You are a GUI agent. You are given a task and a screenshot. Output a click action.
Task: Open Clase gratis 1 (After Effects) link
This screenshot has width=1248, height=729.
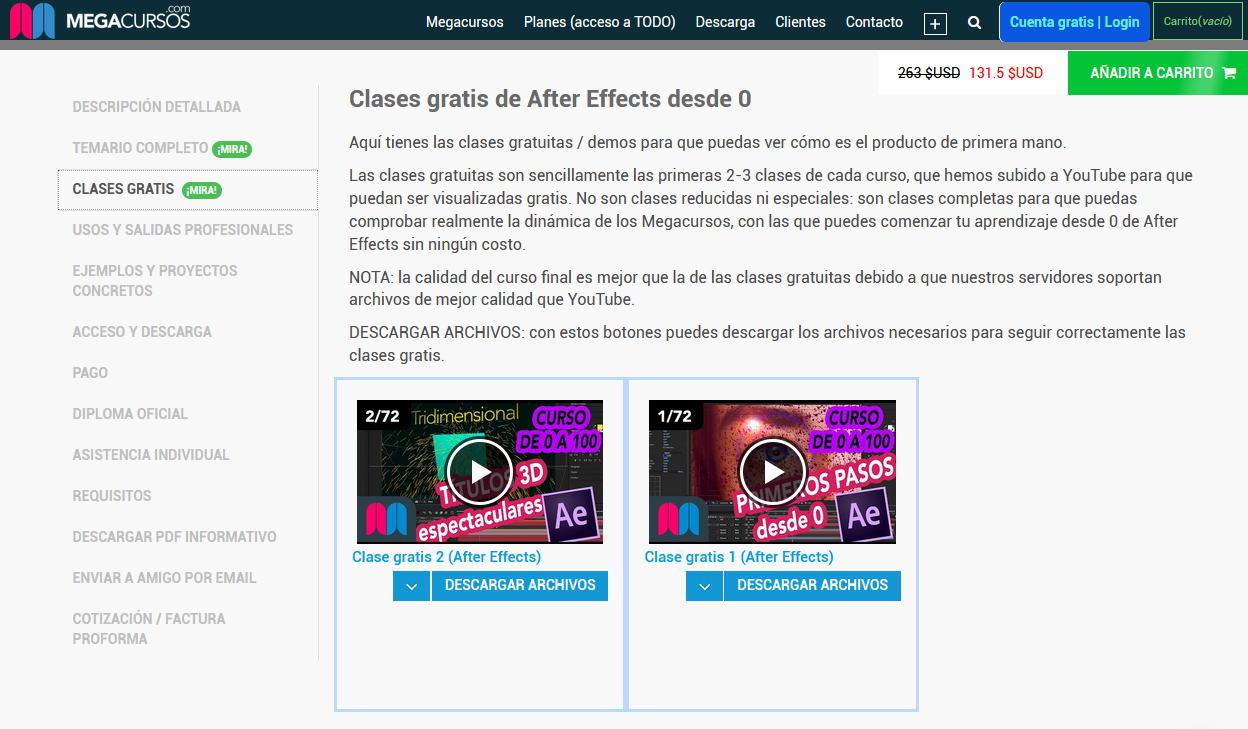coord(739,557)
